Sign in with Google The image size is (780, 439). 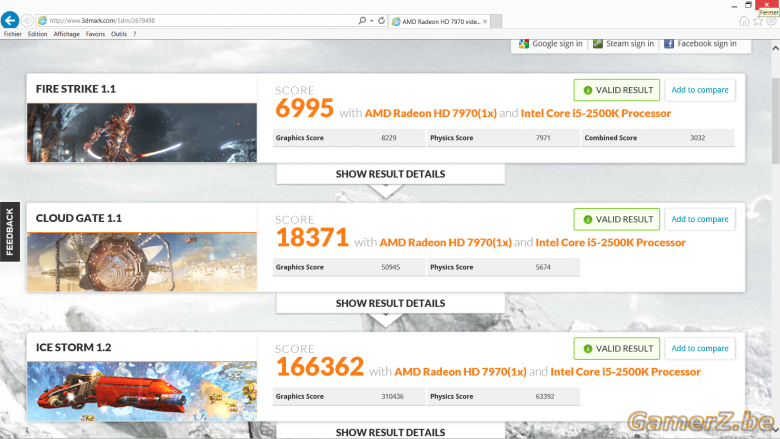557,44
